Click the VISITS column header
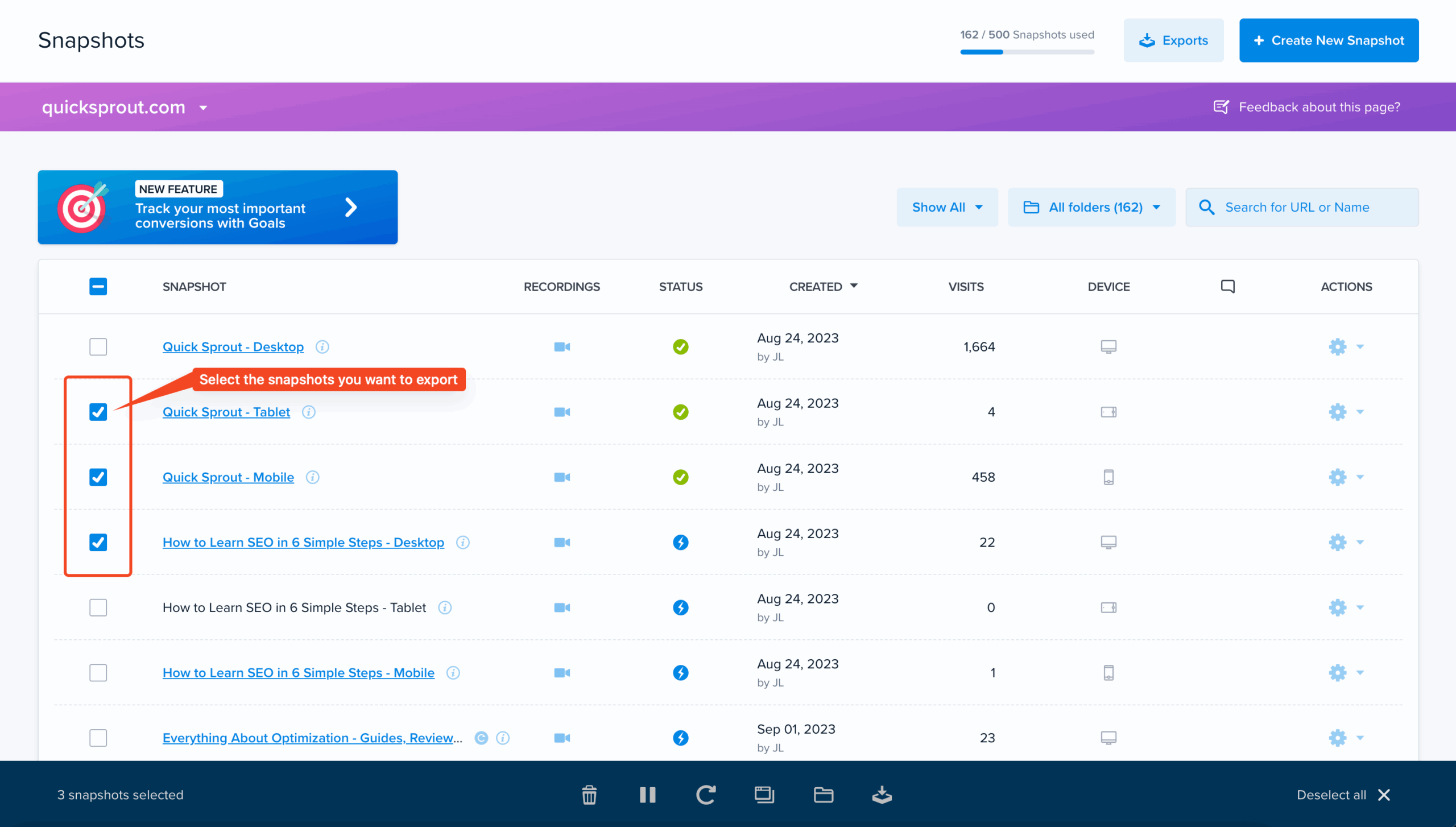 coord(966,286)
